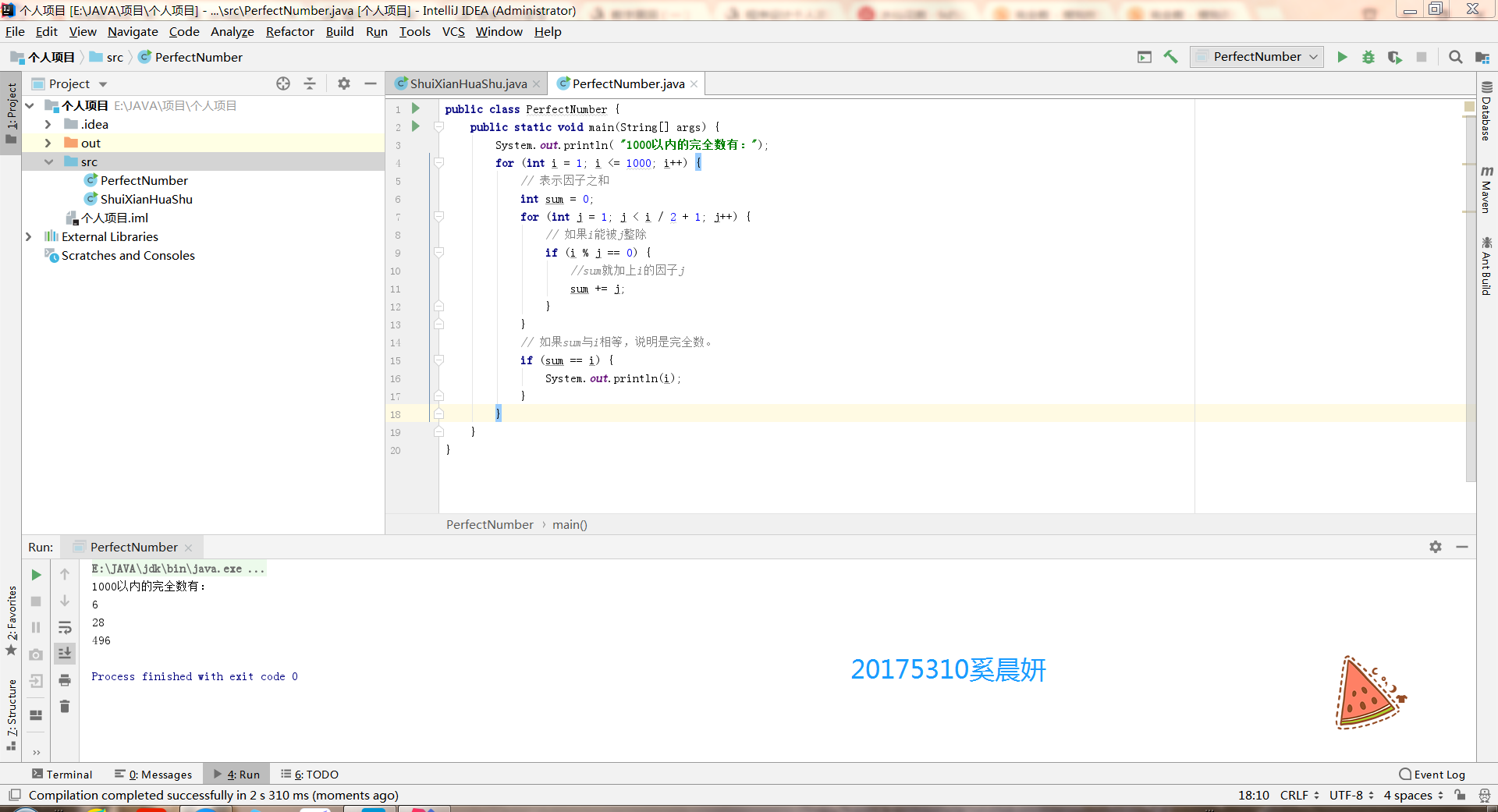Open the Run configuration dropdown PerfectNumber
The height and width of the screenshot is (812, 1498).
[x=1256, y=57]
